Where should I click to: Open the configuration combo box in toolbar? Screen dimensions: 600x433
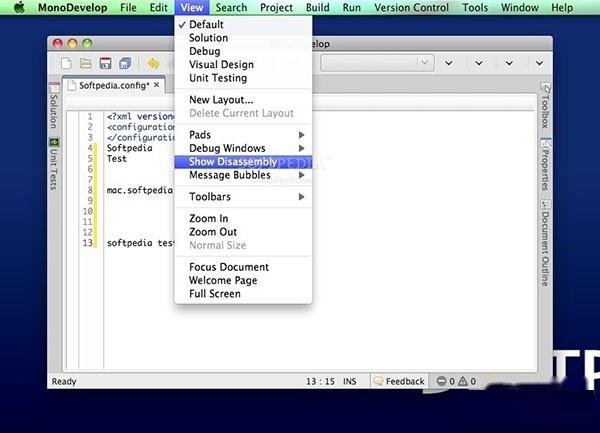(x=377, y=63)
